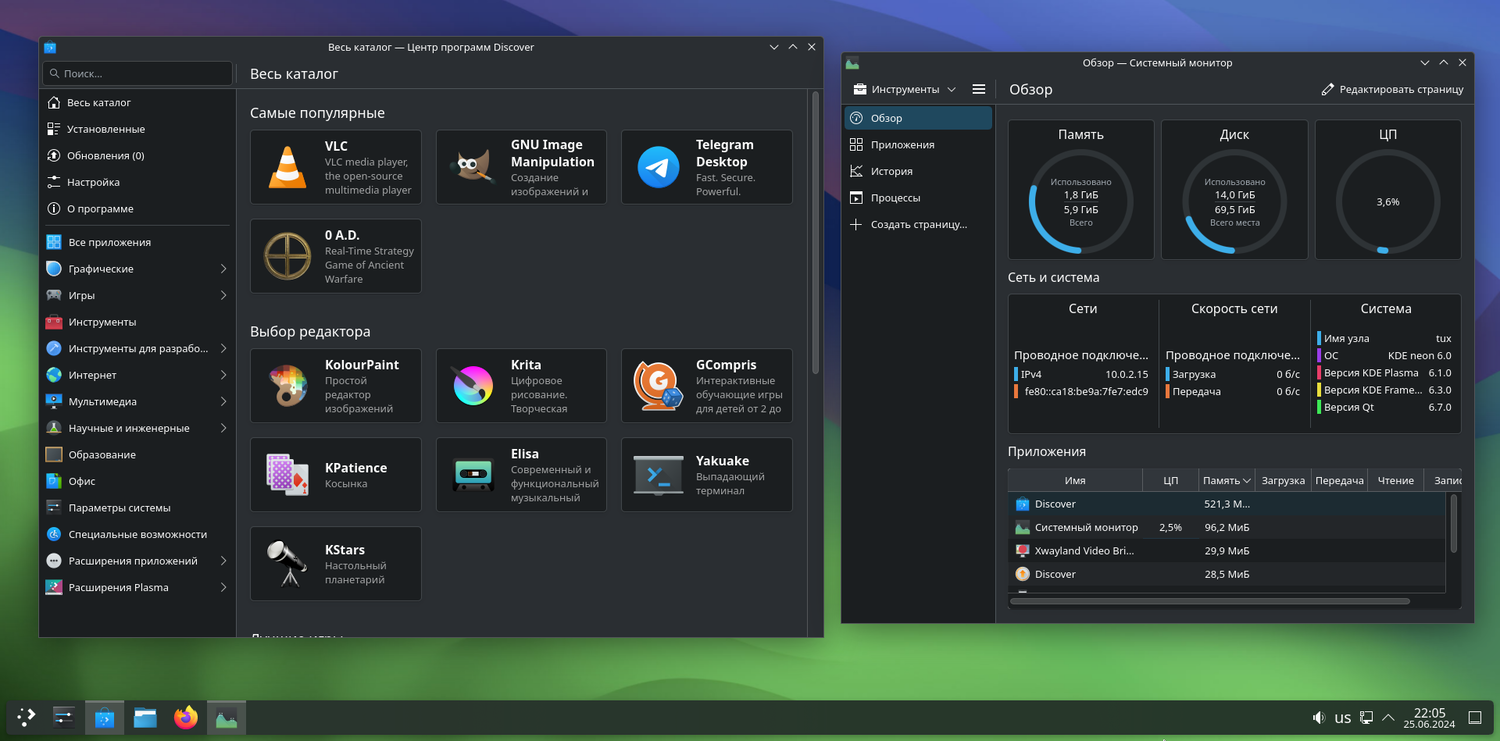
Task: Open О программе in Discover sidebar
Action: click(137, 208)
